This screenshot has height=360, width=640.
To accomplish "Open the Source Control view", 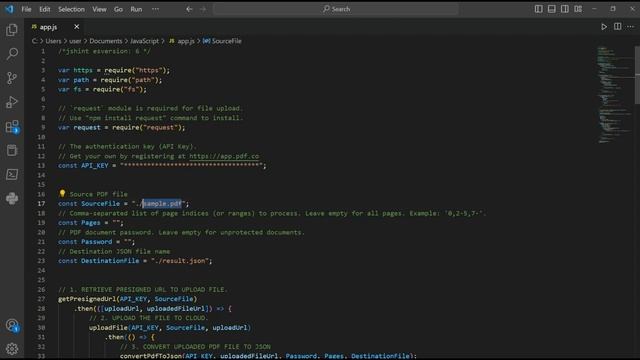I will click(12, 78).
